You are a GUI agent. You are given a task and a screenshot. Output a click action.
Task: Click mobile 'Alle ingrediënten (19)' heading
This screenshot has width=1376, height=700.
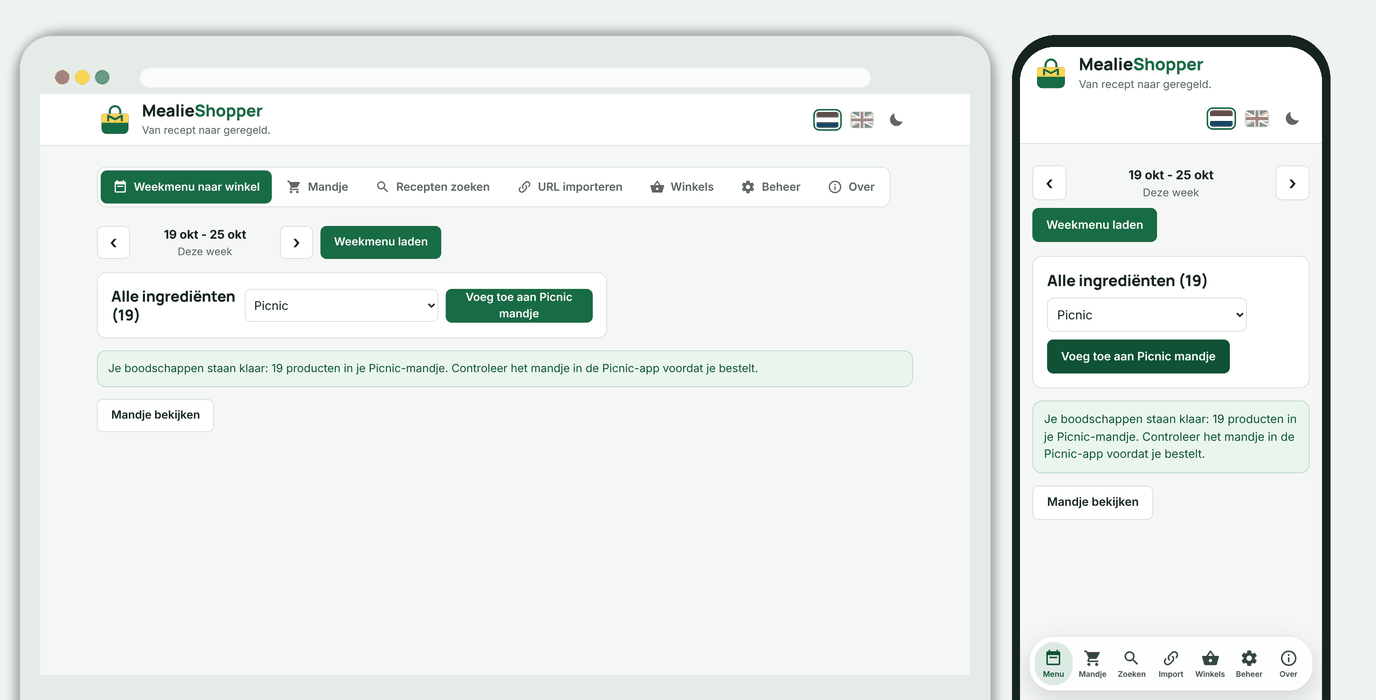tap(1127, 281)
